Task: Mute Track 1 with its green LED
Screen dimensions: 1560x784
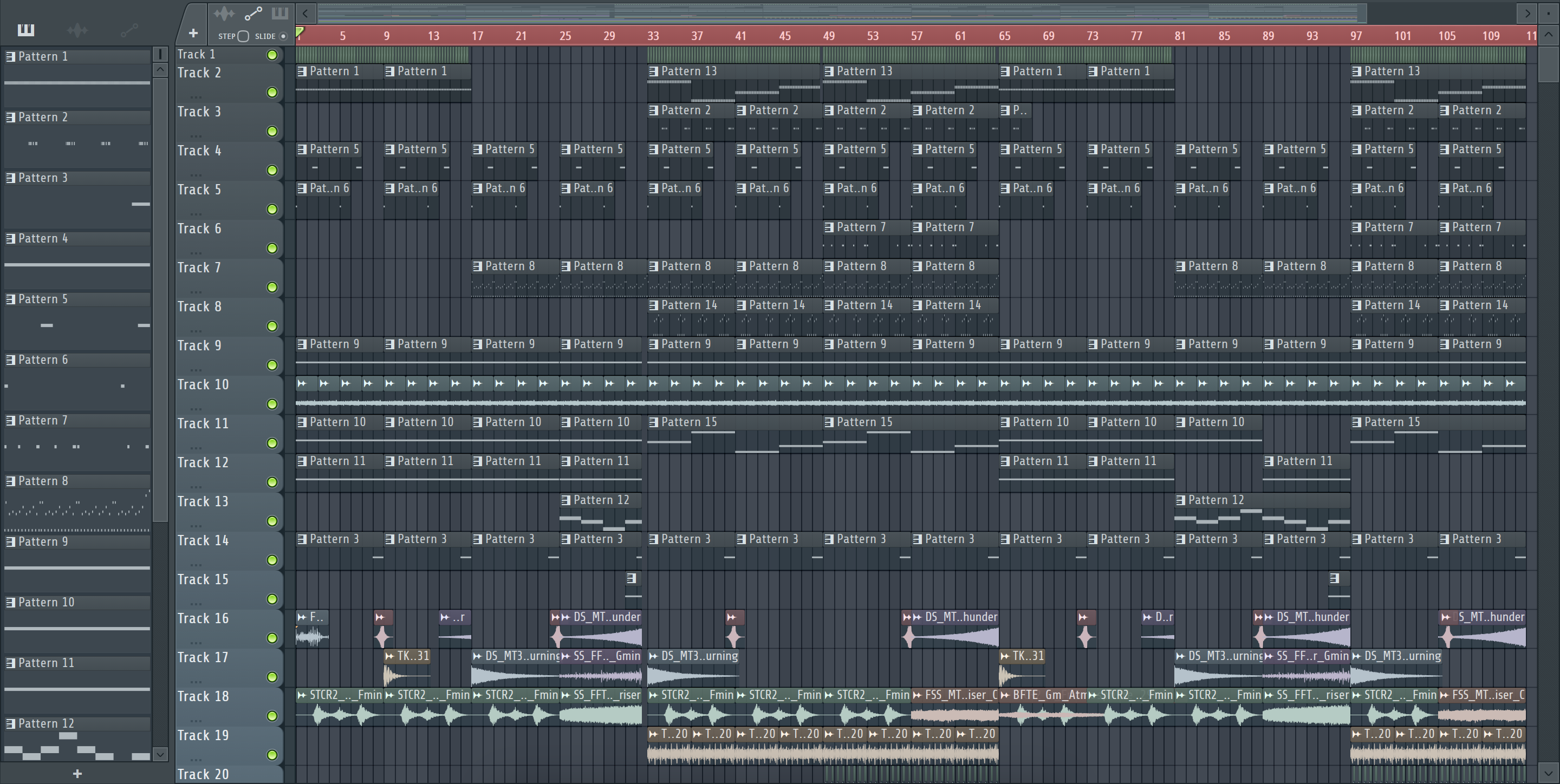Action: tap(272, 55)
